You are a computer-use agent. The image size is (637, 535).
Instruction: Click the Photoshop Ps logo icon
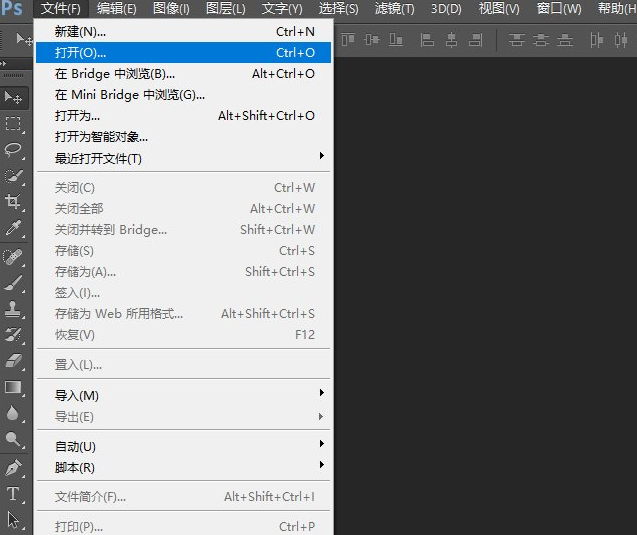11,8
